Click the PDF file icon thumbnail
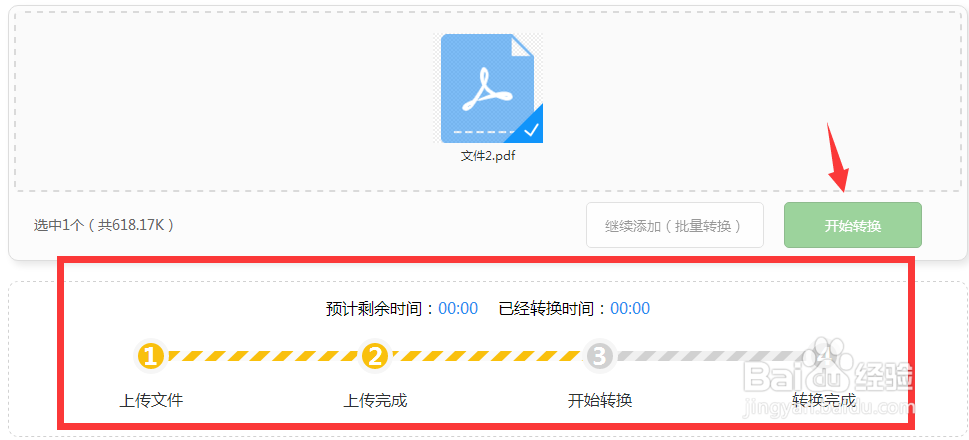The height and width of the screenshot is (440, 969). 488,88
